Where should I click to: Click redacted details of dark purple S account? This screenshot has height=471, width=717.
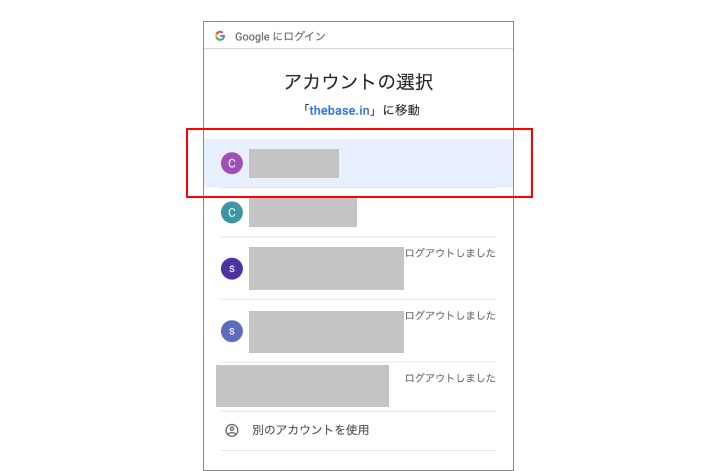pyautogui.click(x=326, y=268)
